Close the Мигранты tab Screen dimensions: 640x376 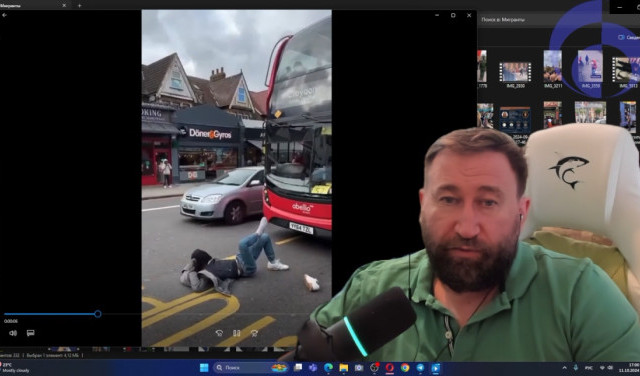click(x=64, y=5)
